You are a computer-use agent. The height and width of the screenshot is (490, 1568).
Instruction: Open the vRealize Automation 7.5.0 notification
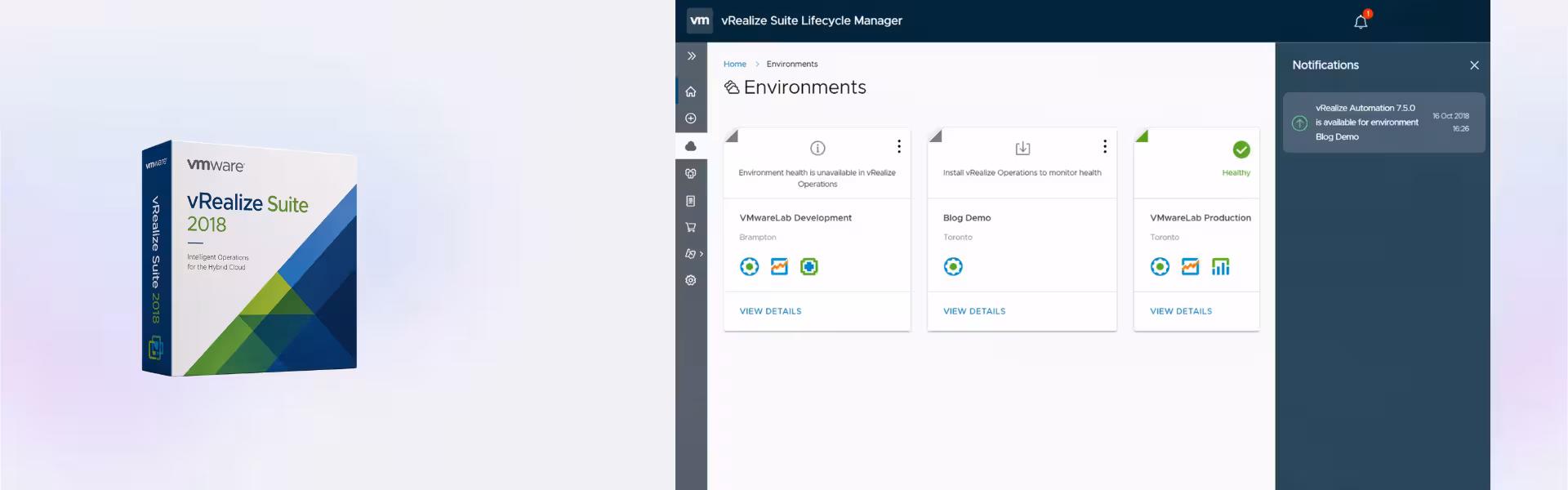point(1383,122)
